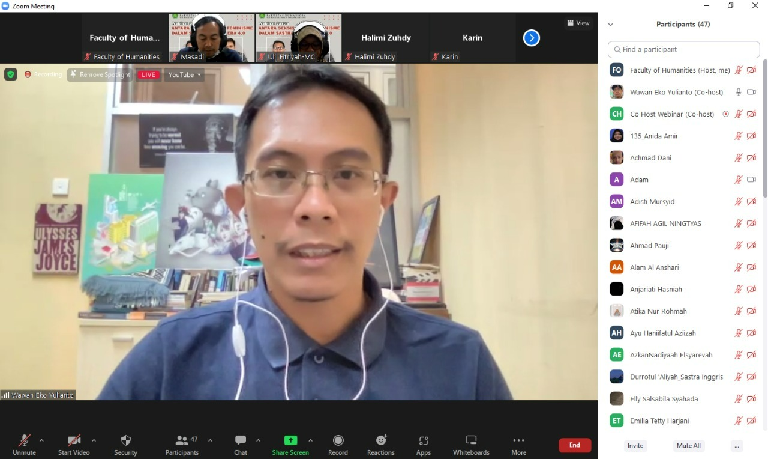The image size is (768, 459).
Task: Select the Faculty of Huma... video tile
Action: click(x=124, y=38)
